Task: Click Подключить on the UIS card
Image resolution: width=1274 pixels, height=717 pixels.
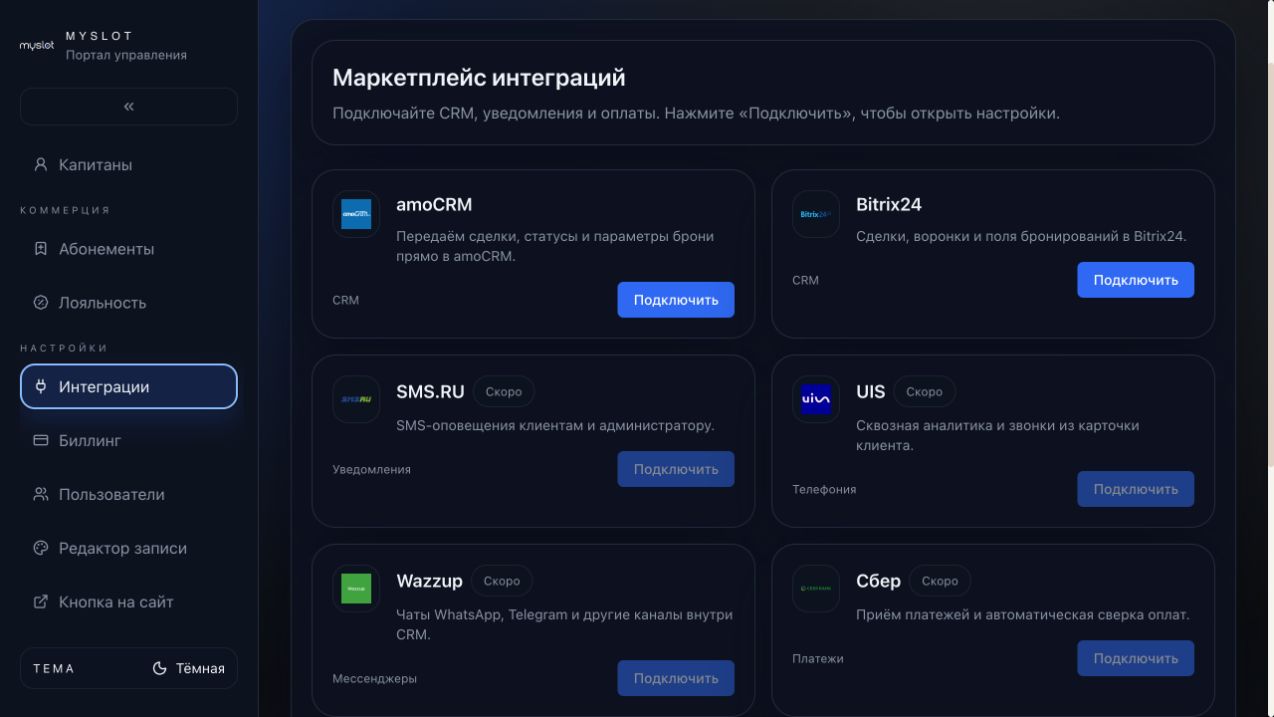Action: [1136, 489]
